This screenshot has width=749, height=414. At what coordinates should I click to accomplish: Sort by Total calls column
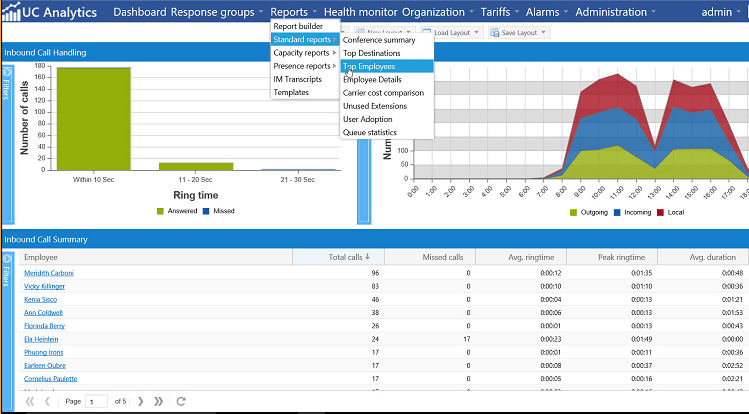tap(338, 257)
